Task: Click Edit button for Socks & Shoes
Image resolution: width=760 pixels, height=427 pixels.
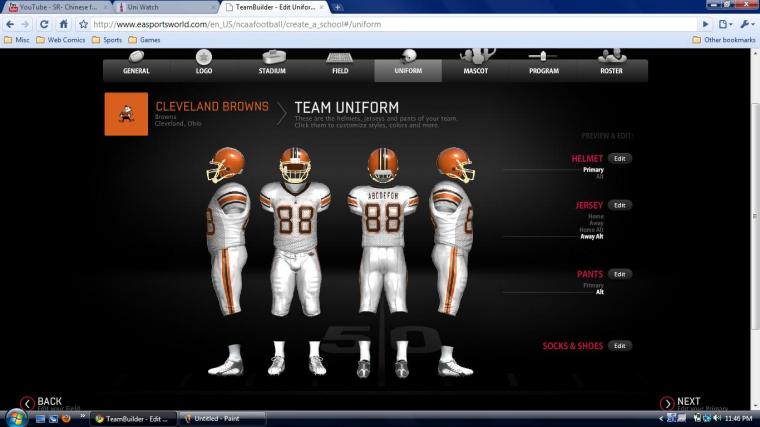Action: click(619, 346)
